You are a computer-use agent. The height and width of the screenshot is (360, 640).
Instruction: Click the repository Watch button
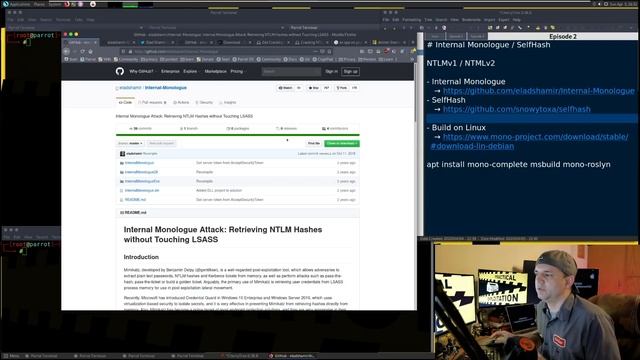click(285, 88)
